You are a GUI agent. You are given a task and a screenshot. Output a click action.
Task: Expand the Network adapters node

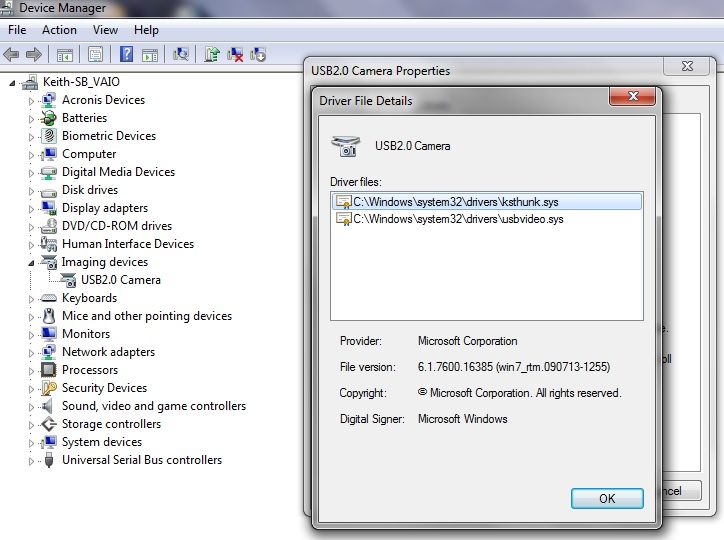click(31, 352)
